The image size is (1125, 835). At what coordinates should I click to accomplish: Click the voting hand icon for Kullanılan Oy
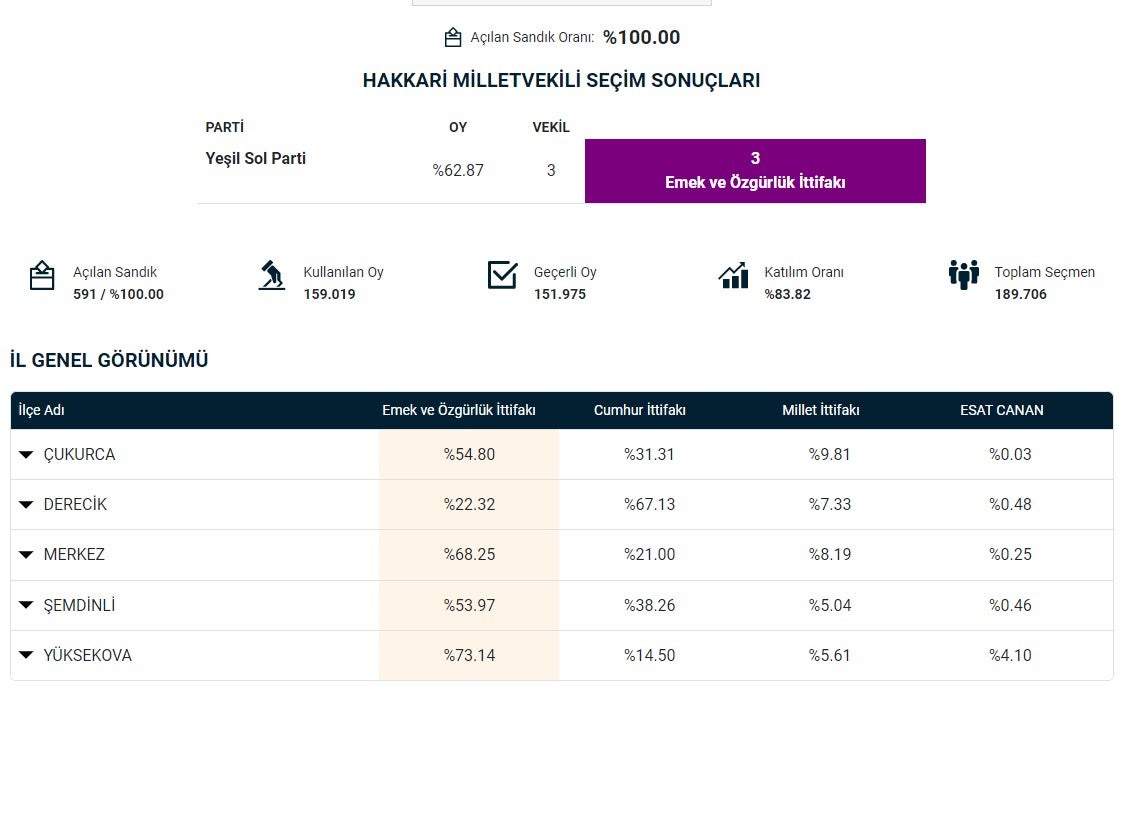[x=271, y=276]
